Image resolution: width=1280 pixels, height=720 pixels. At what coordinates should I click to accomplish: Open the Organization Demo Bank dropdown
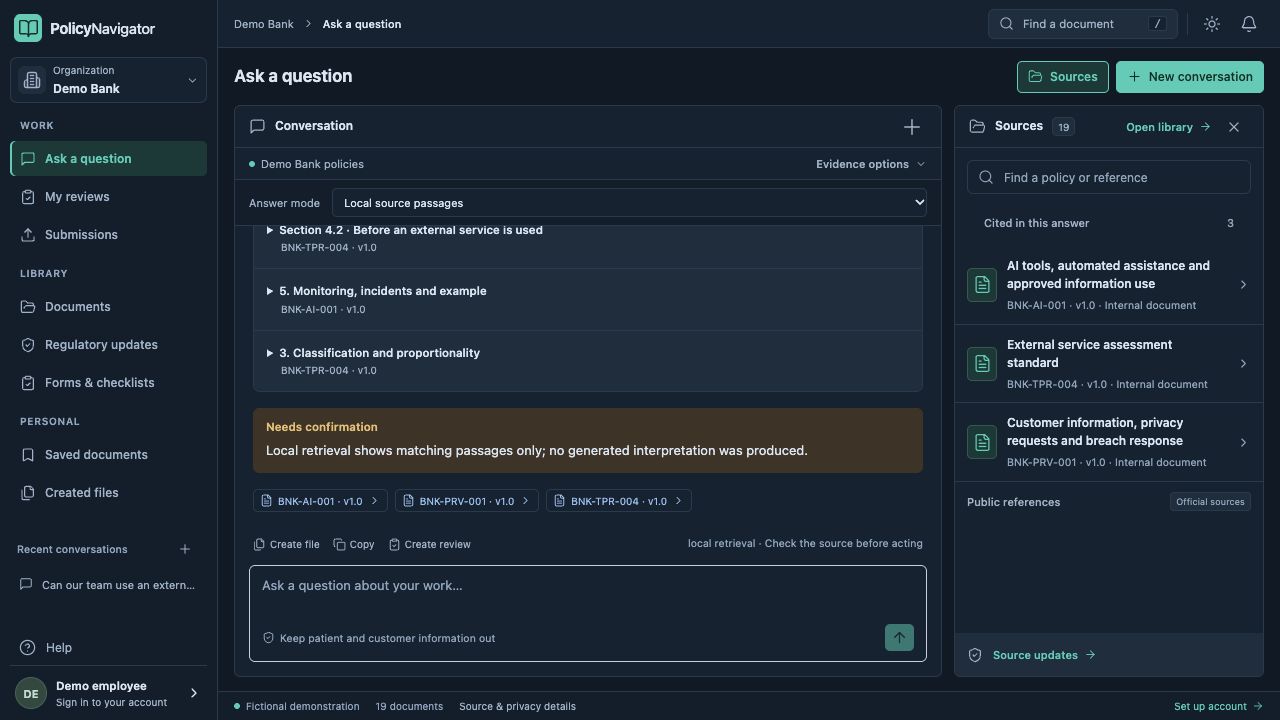point(108,80)
